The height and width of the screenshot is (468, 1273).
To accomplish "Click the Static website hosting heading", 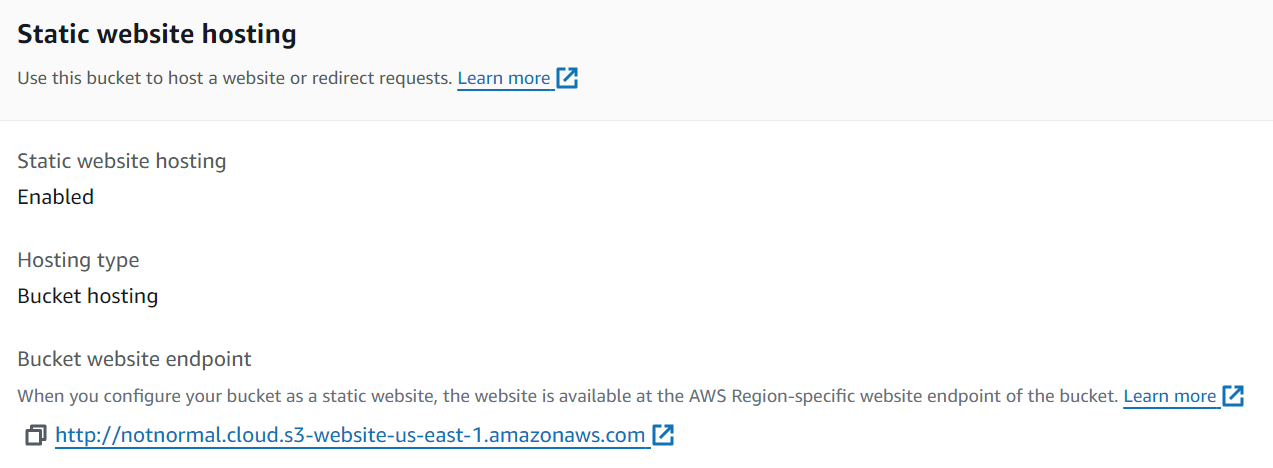I will click(x=157, y=34).
